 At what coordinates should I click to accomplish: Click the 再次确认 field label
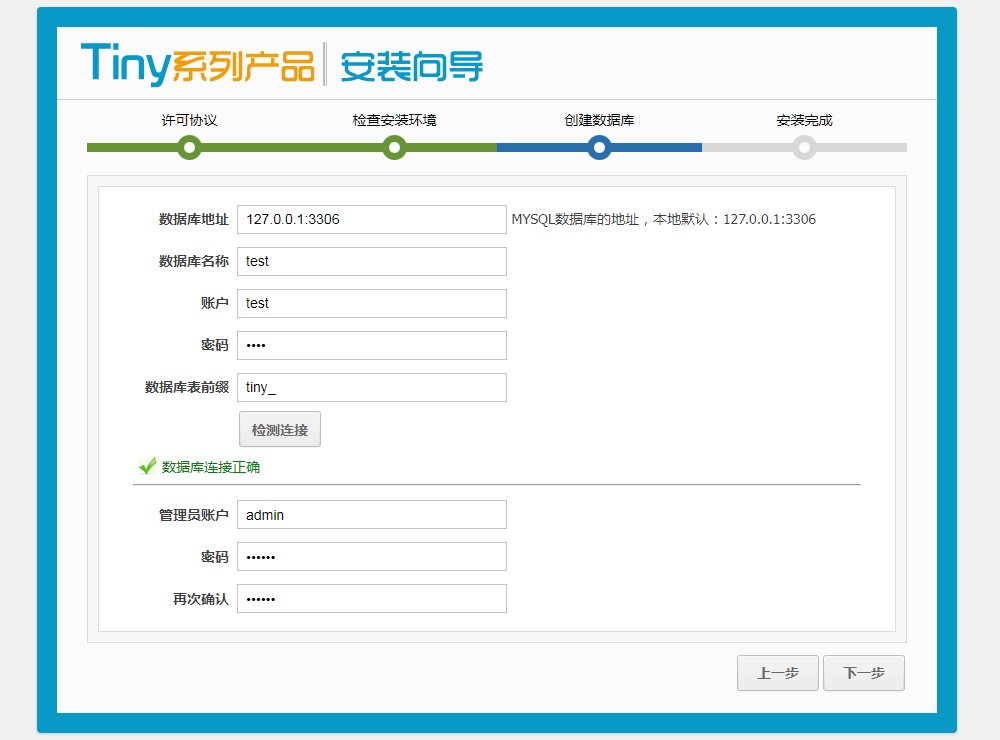pos(201,599)
